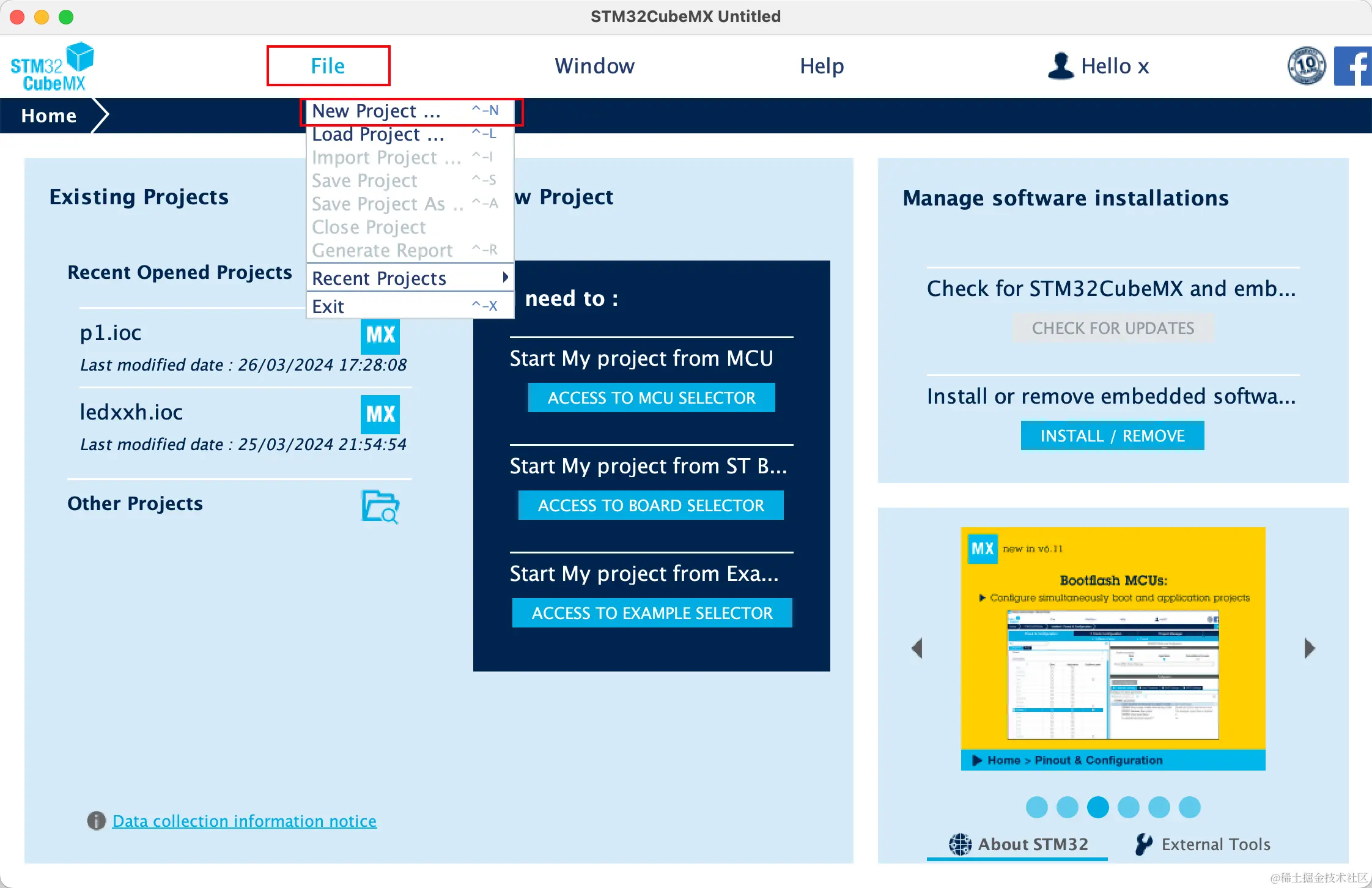The image size is (1372, 888).
Task: Click Install / Remove button
Action: click(x=1113, y=435)
